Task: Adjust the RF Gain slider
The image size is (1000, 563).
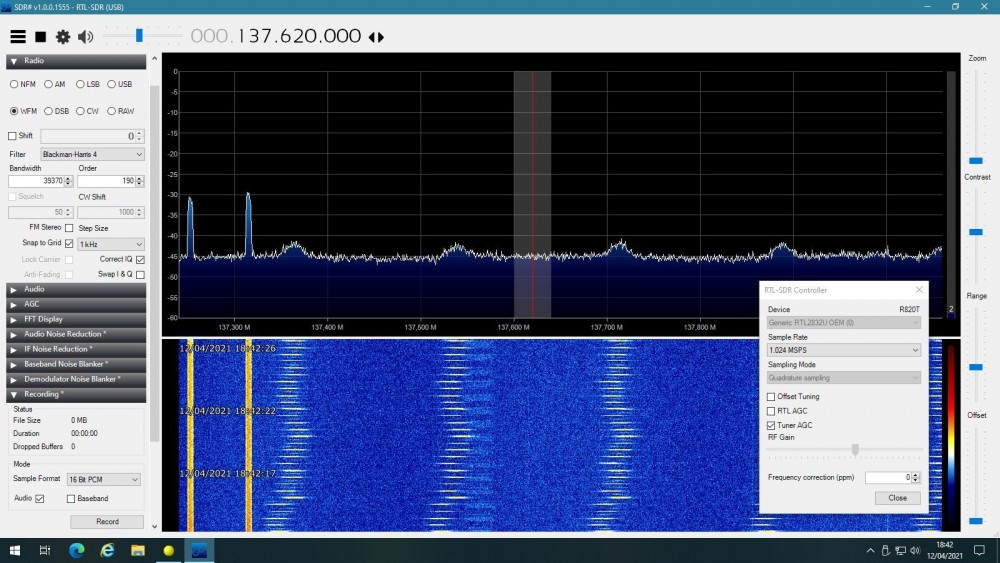Action: [855, 450]
